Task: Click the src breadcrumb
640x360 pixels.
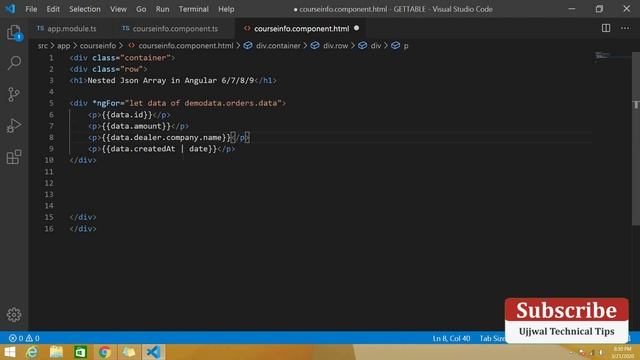Action: [x=43, y=46]
